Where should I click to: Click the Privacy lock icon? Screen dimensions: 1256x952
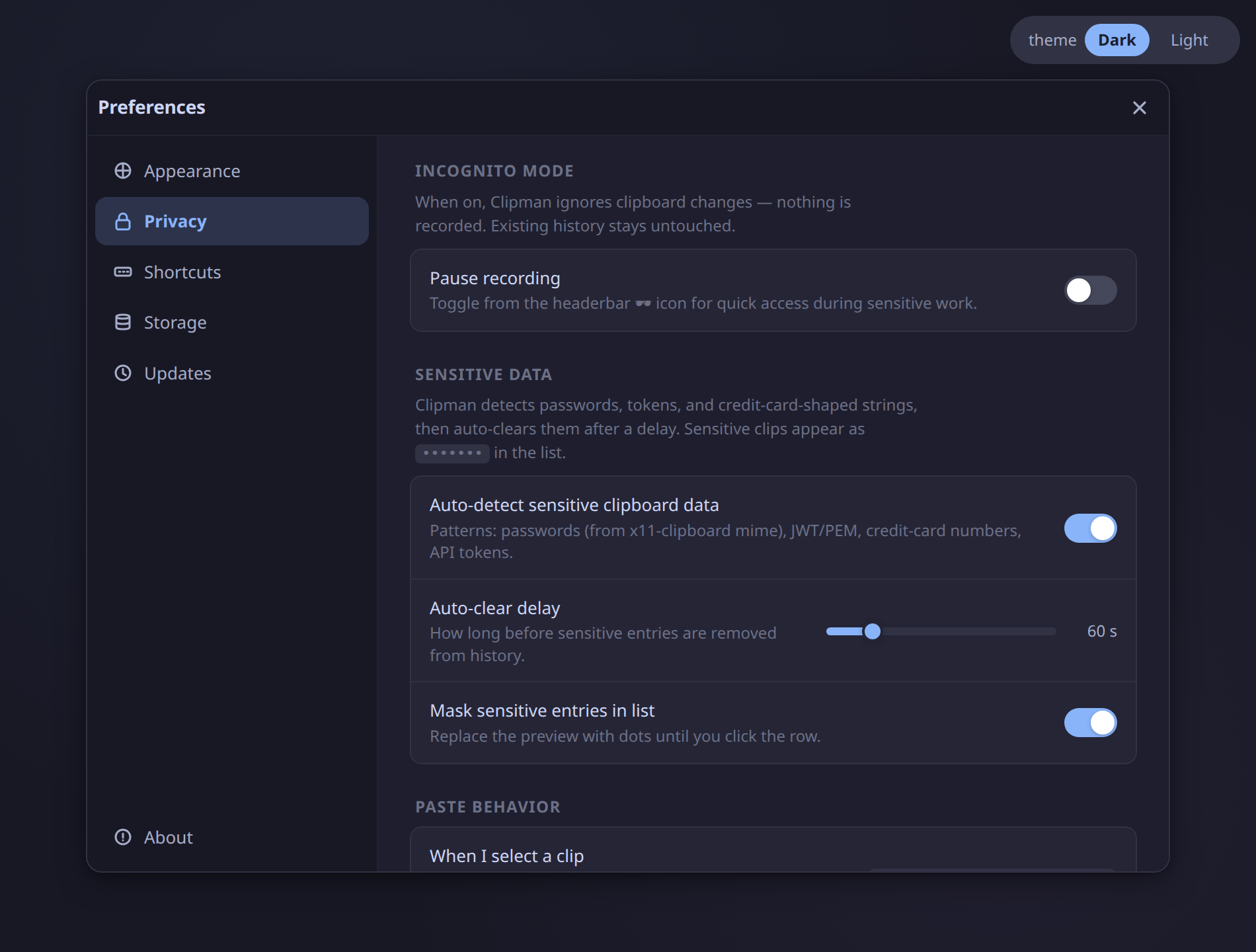tap(123, 221)
